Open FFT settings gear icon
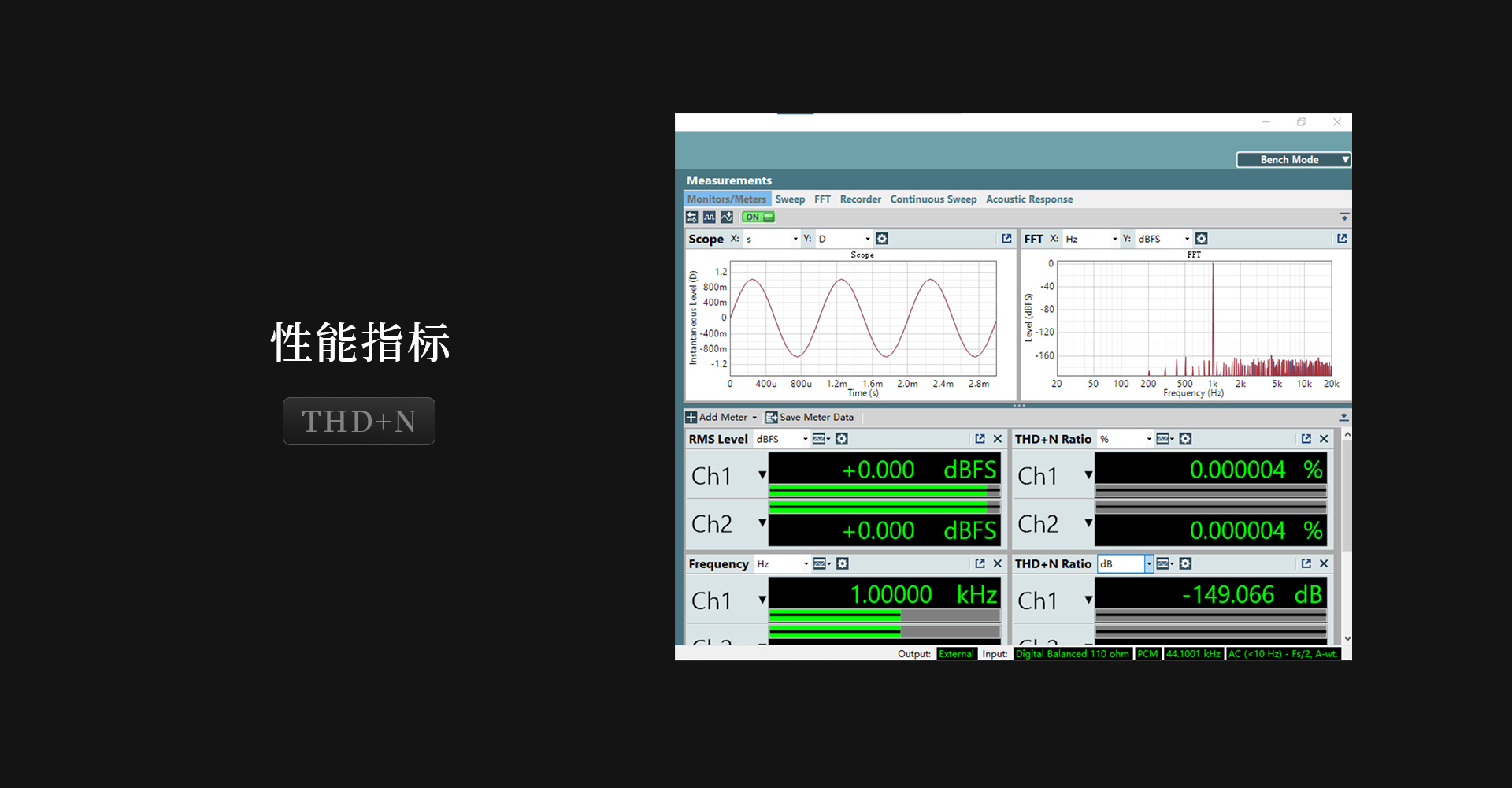Viewport: 1512px width, 788px height. click(x=1201, y=239)
